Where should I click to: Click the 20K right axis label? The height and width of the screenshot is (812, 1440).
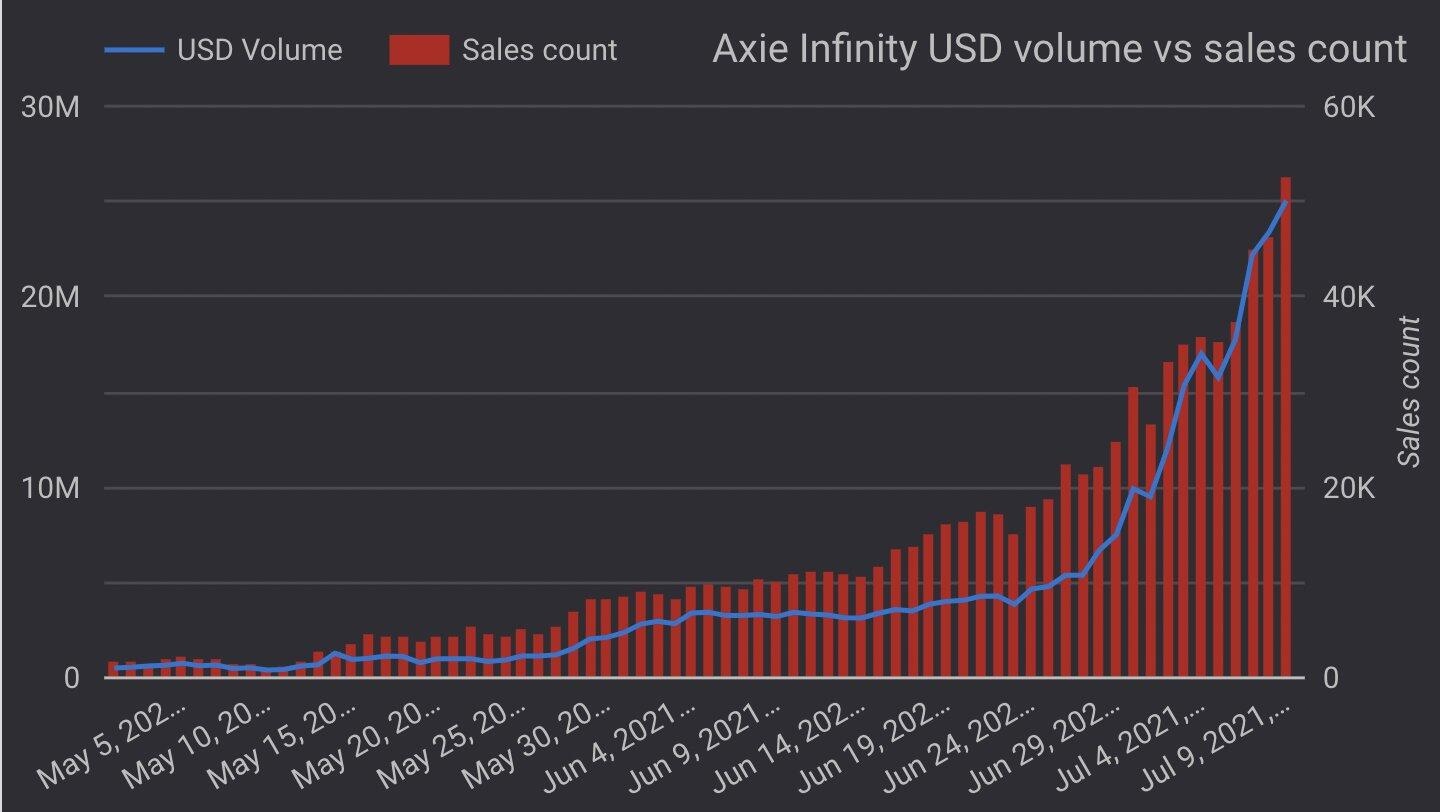point(1350,489)
